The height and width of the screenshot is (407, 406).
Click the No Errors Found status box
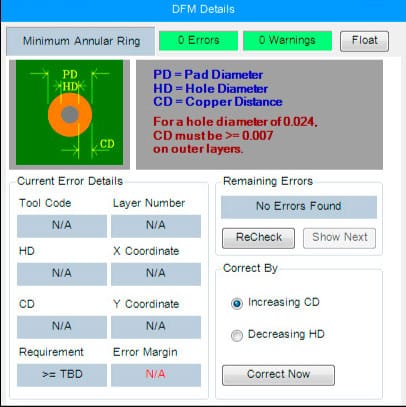click(299, 207)
